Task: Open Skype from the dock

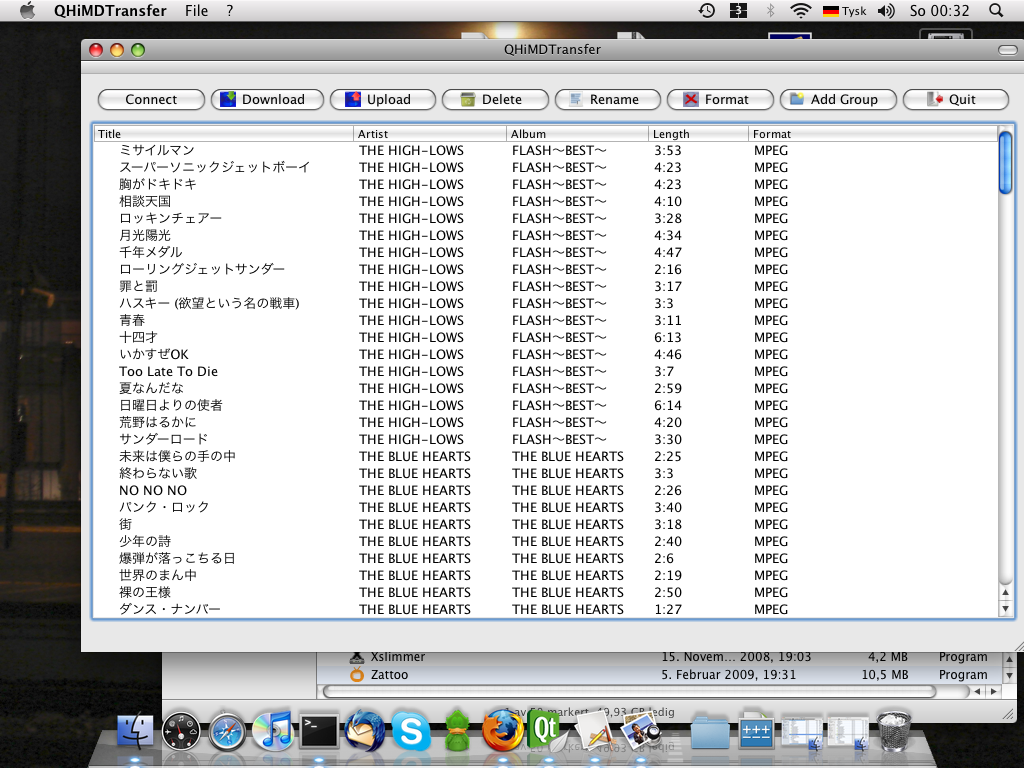Action: (x=411, y=732)
